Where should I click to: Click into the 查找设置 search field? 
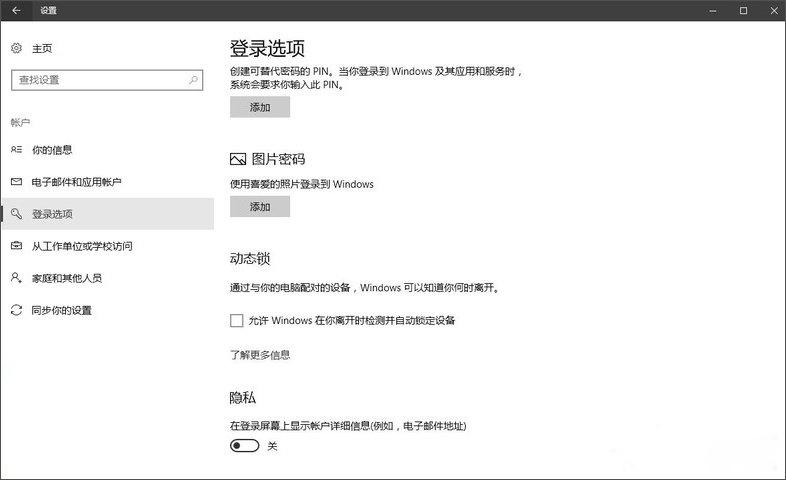[98, 79]
